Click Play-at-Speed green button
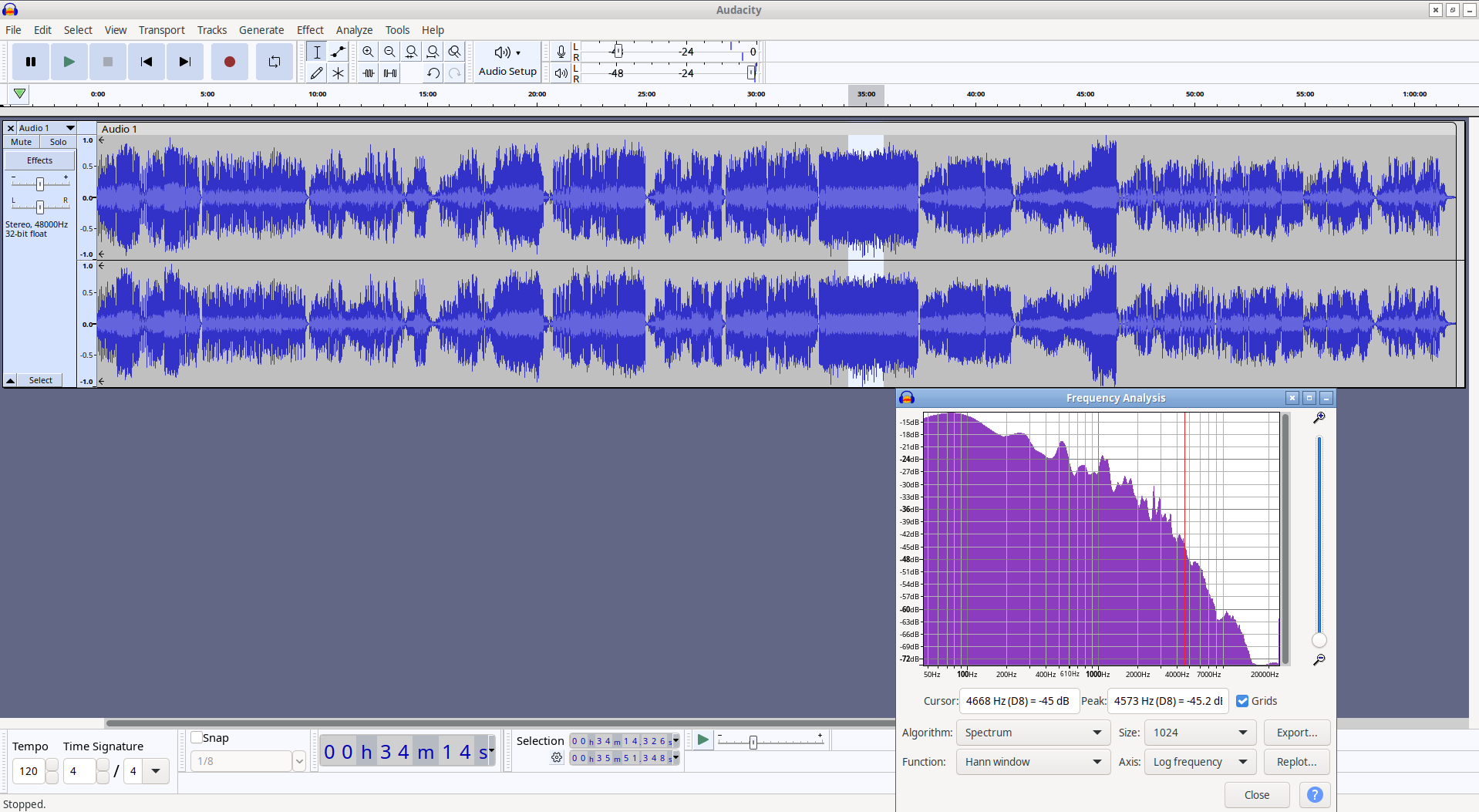 point(702,740)
